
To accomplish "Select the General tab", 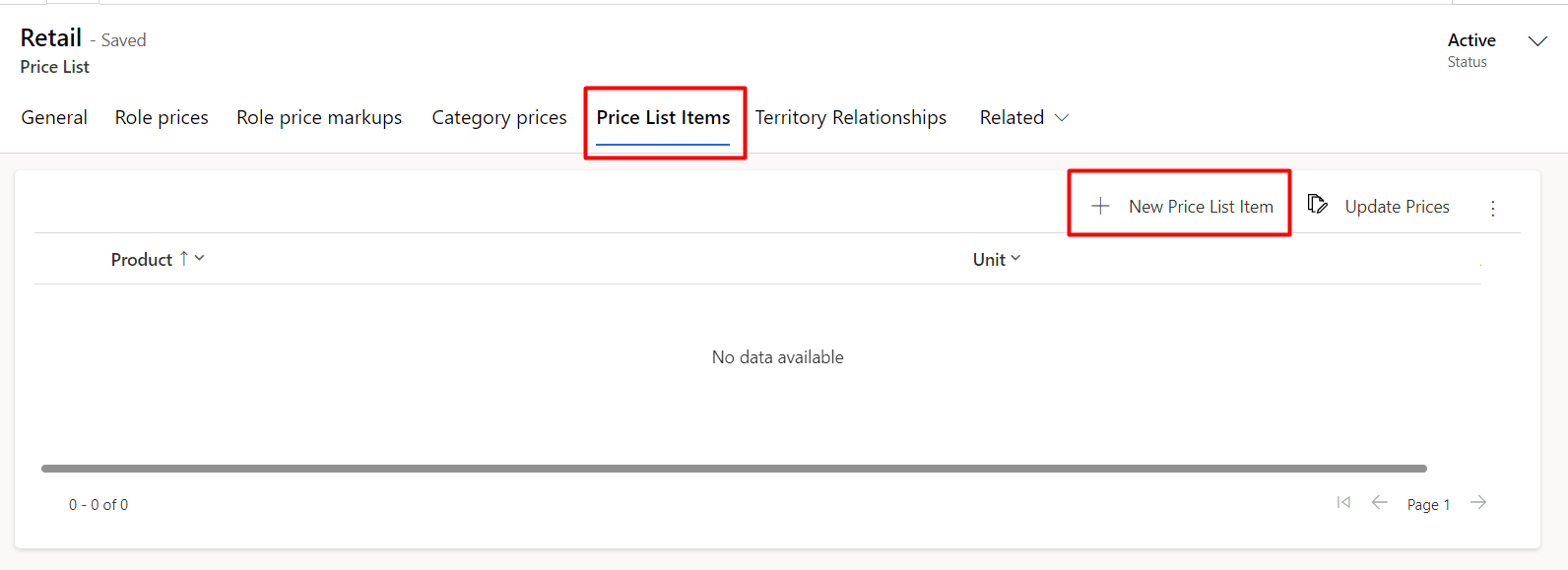I will click(53, 117).
